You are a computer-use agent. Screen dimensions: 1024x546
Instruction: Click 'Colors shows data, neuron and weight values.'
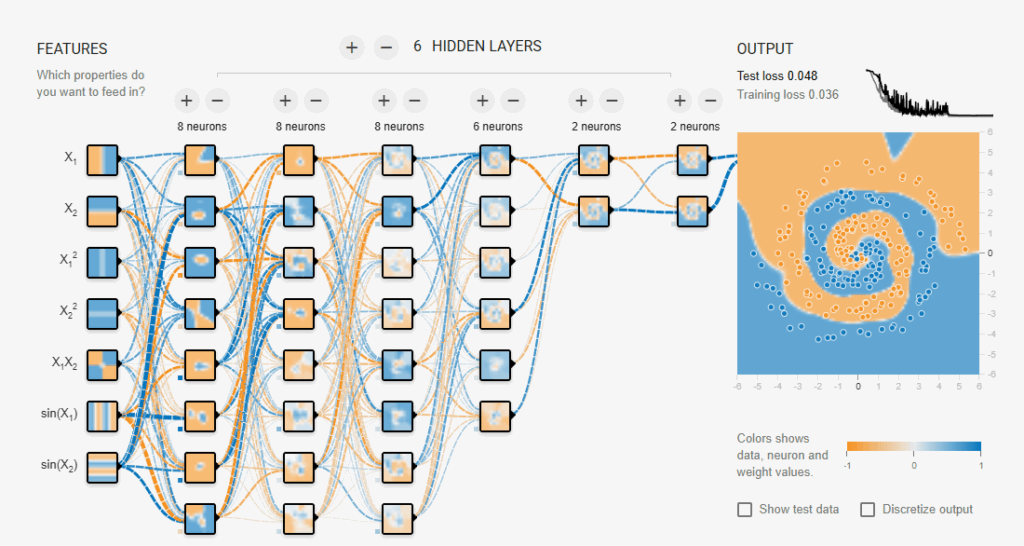[782, 455]
